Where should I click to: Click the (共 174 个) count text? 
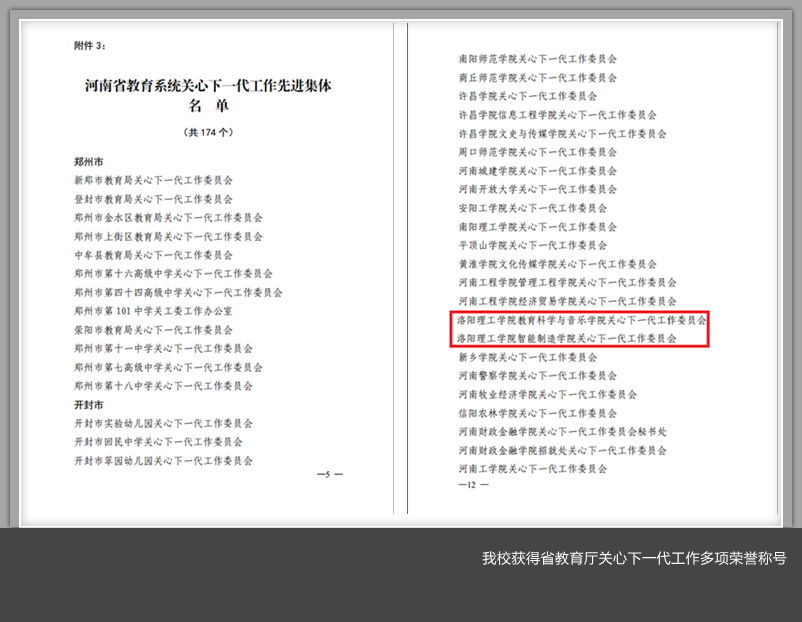click(x=208, y=132)
